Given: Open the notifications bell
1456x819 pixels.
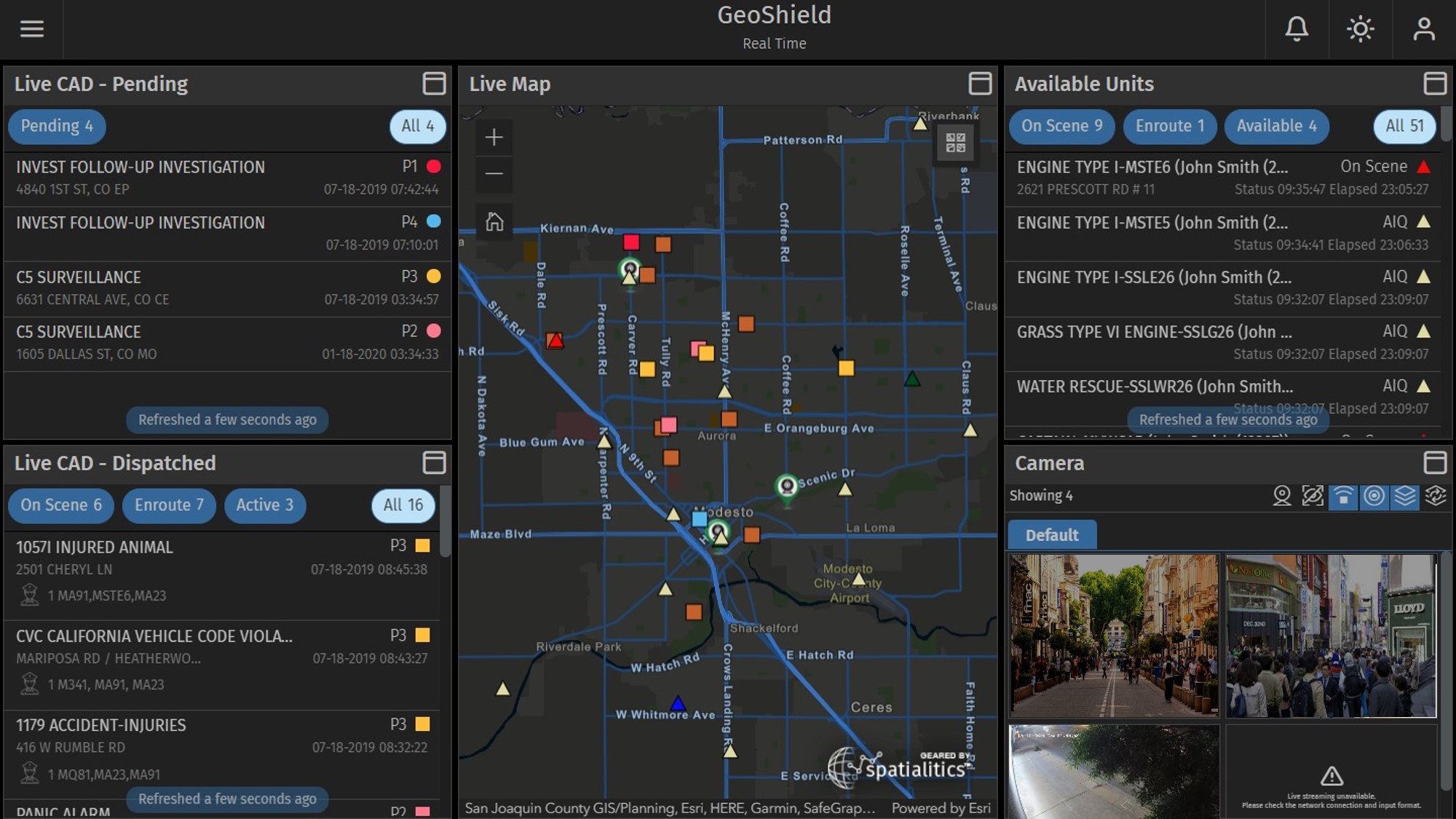Looking at the screenshot, I should (x=1296, y=29).
